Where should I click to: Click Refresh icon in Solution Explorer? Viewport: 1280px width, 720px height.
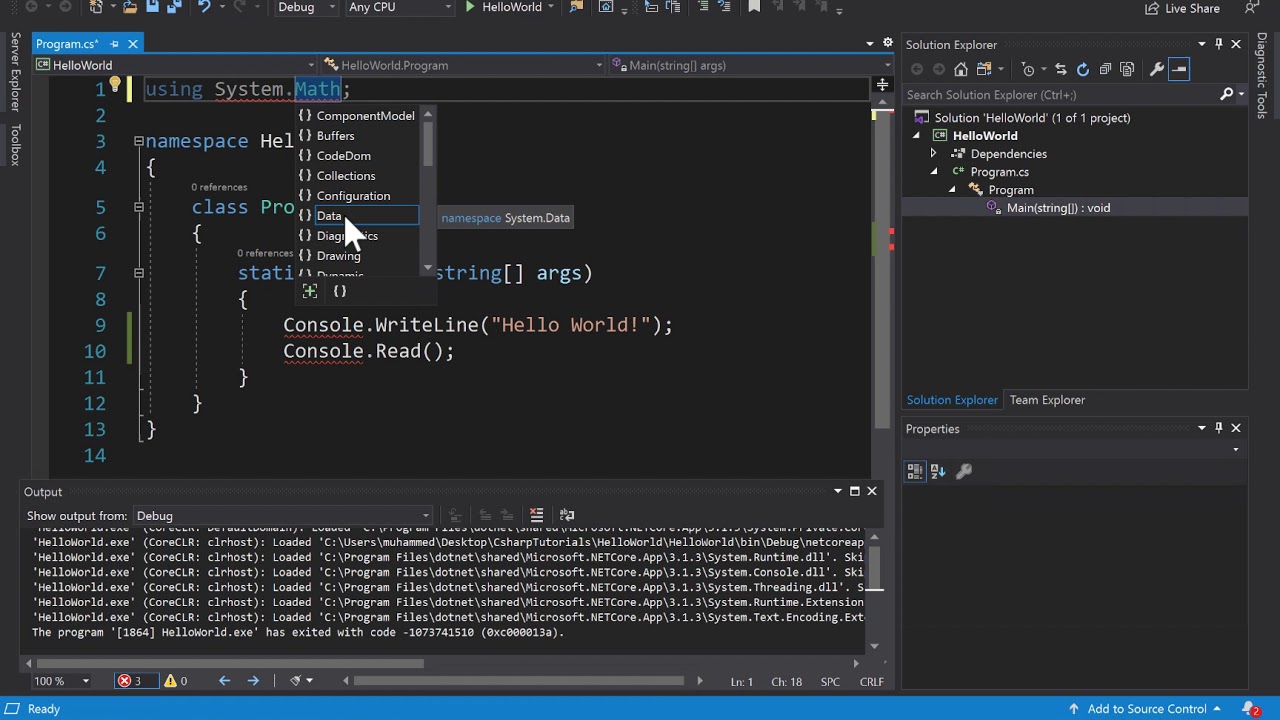click(1083, 69)
